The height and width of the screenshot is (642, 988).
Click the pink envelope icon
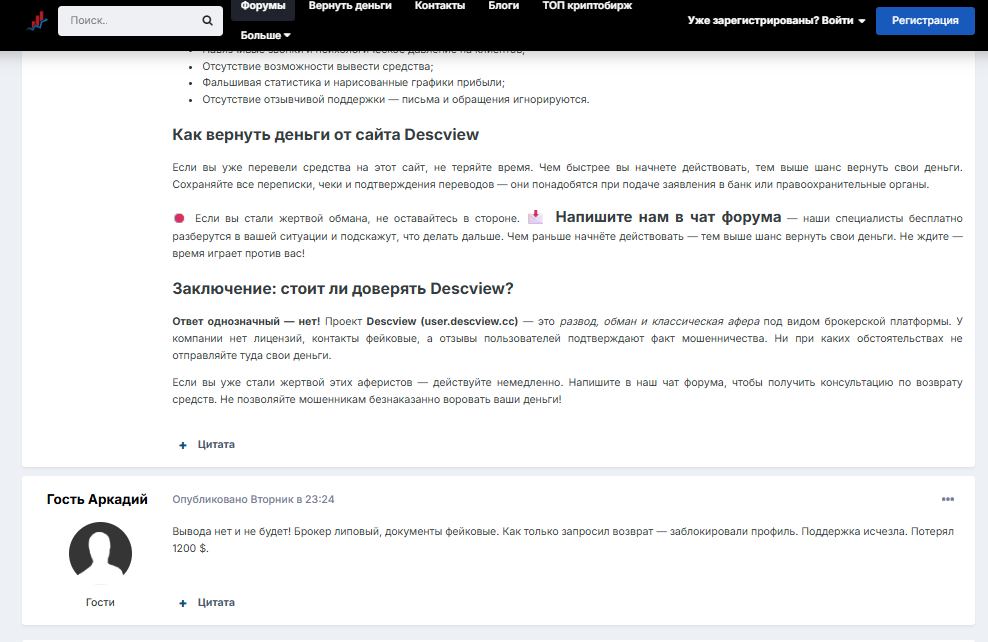[x=536, y=217]
